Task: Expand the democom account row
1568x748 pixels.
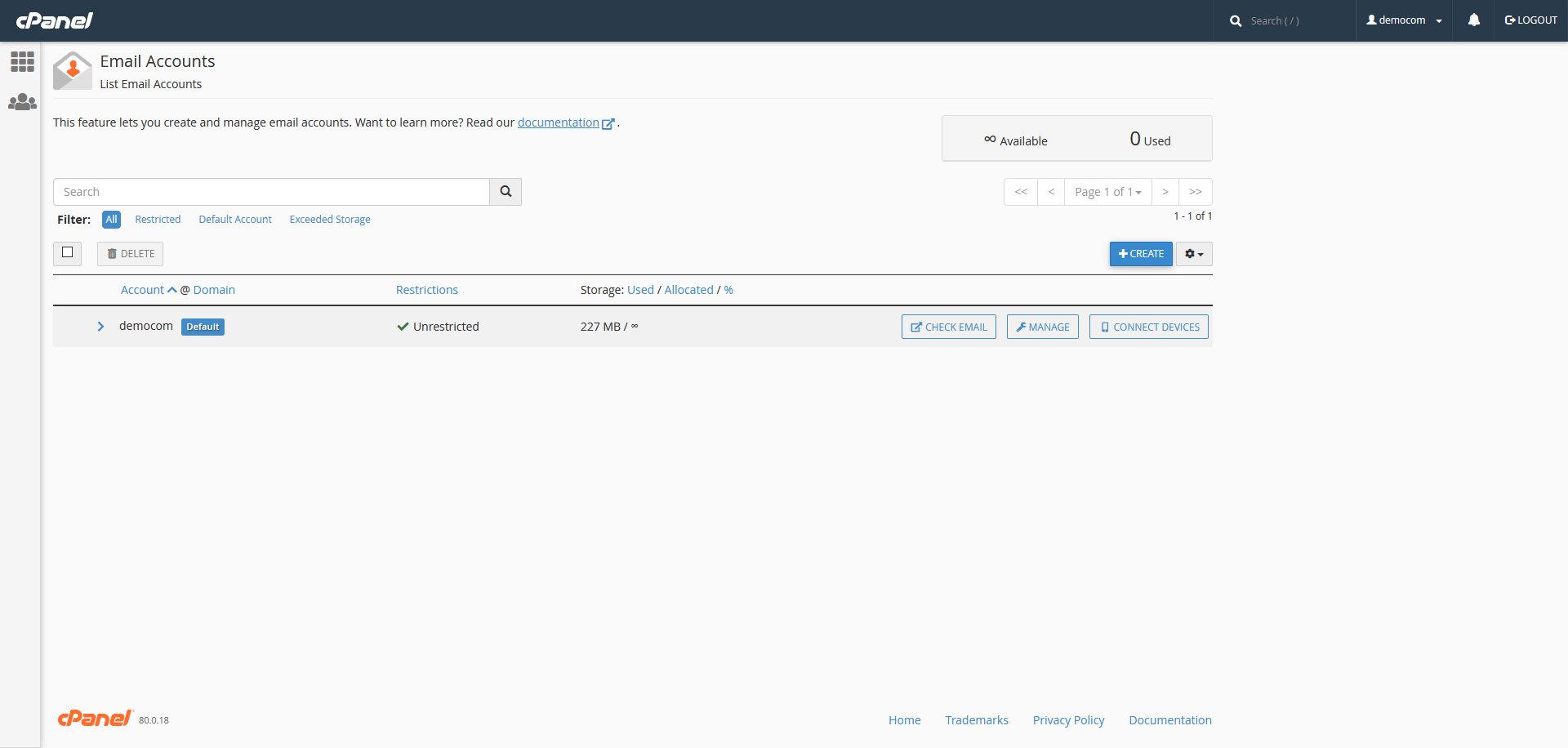Action: click(100, 327)
